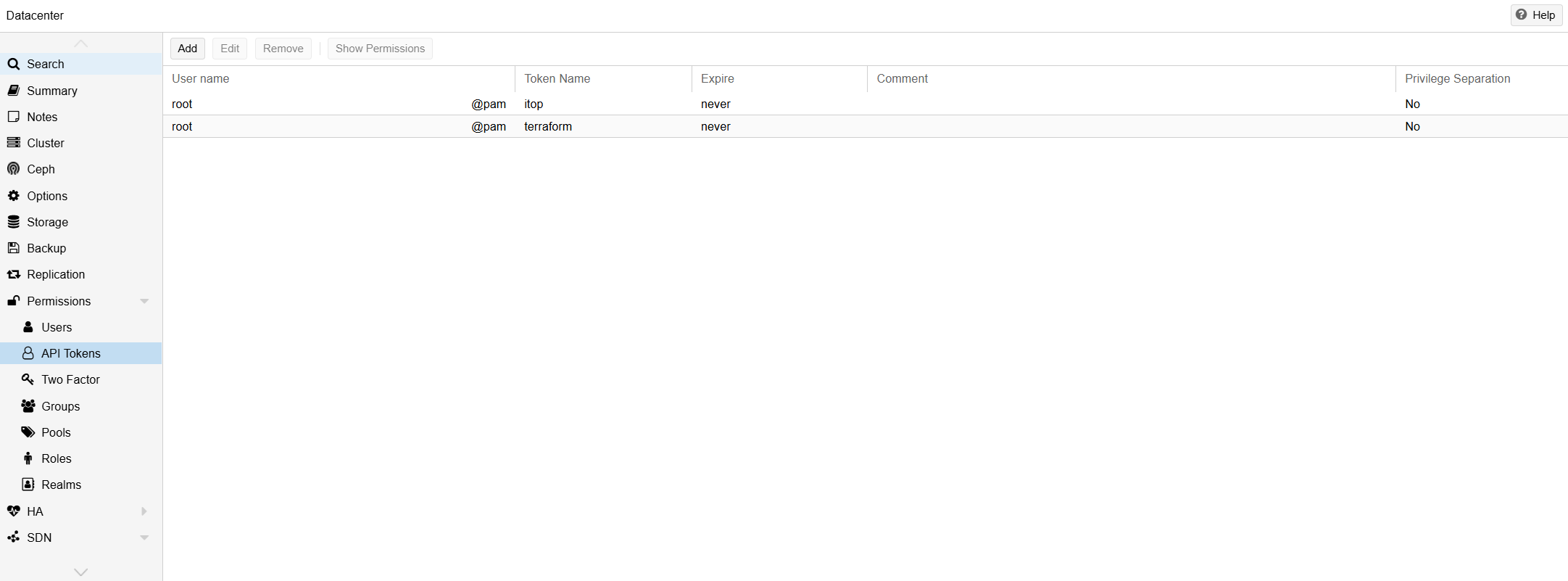The height and width of the screenshot is (581, 1568).
Task: Click the Groups people icon
Action: (x=28, y=406)
